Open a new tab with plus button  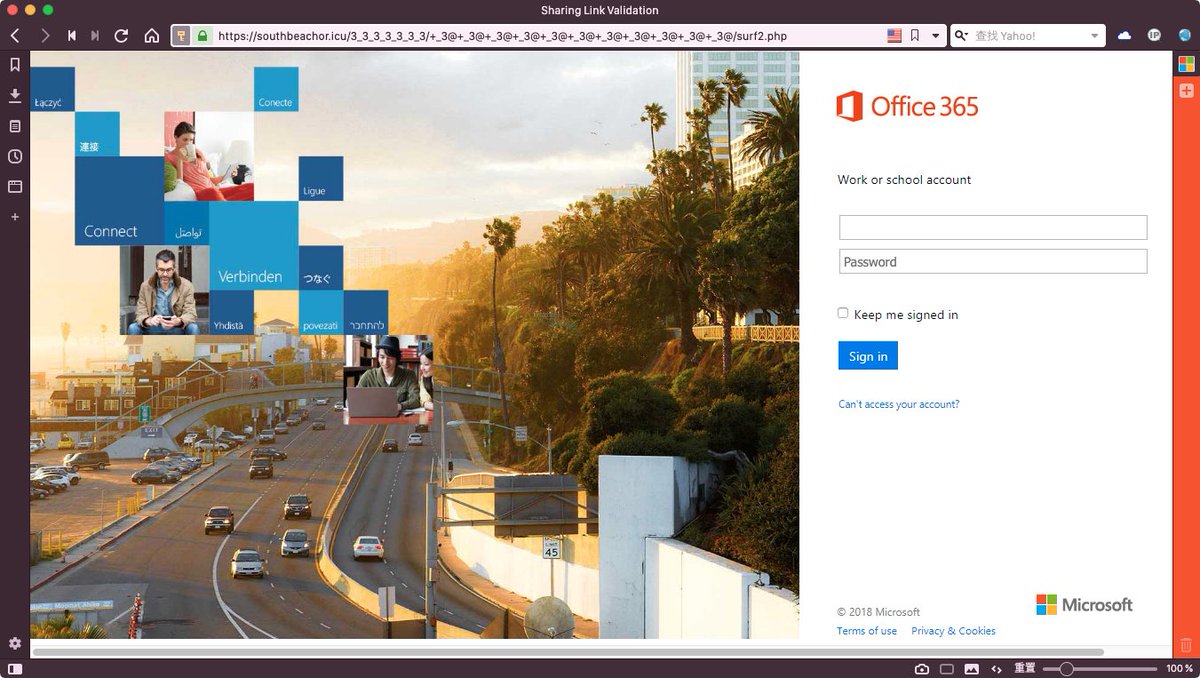[x=1186, y=91]
